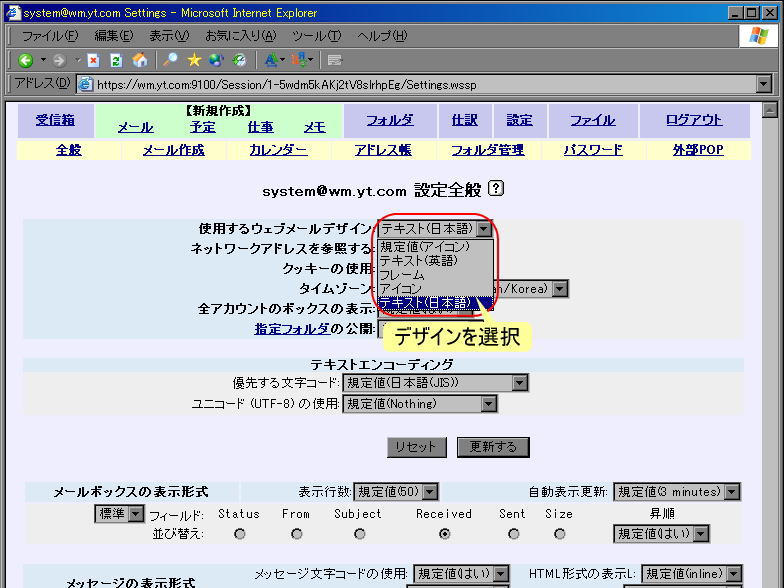This screenshot has width=784, height=588.
Task: Go to Home via house icon
Action: tap(140, 60)
